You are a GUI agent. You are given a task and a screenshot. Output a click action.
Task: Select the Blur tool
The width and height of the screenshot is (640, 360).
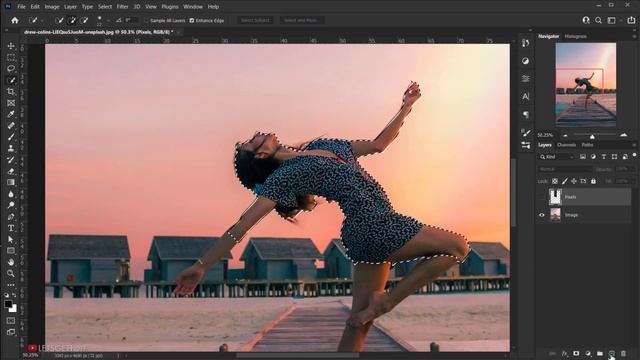pos(11,194)
